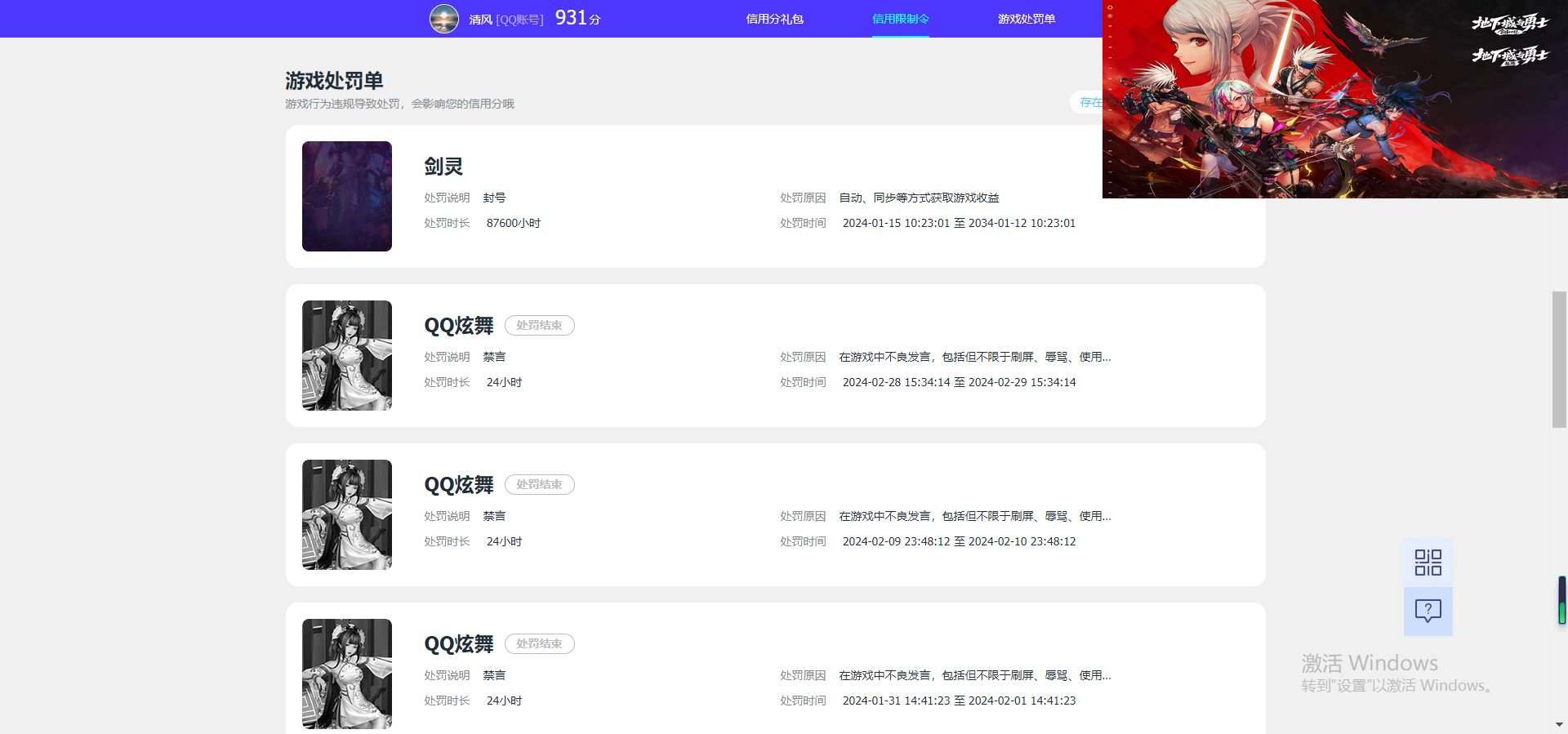Click 24小时 in the 2024-01-31 QQ炫舞 card
This screenshot has width=1568, height=734.
(504, 701)
